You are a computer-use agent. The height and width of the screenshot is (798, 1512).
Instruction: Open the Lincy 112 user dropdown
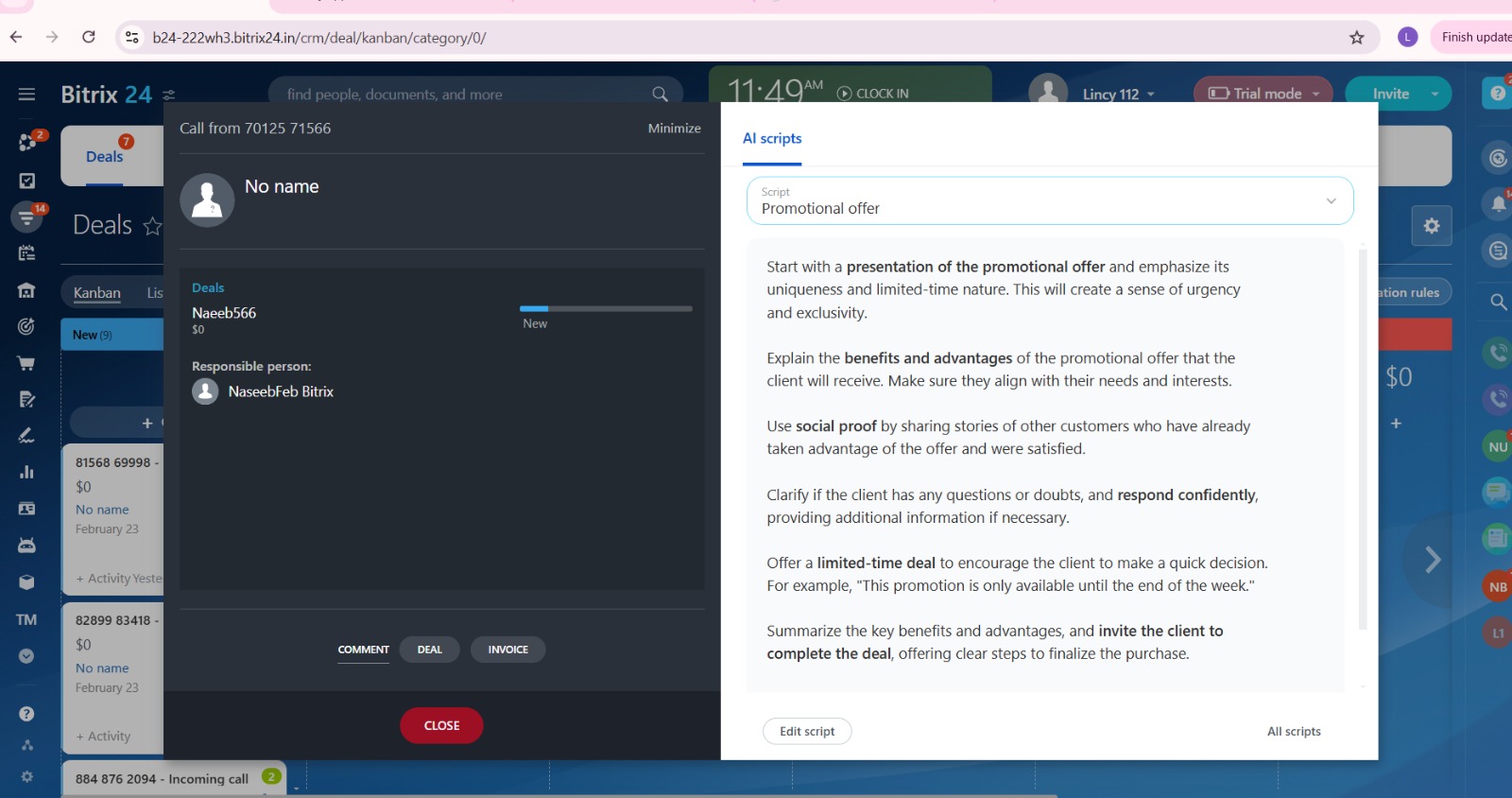1118,95
